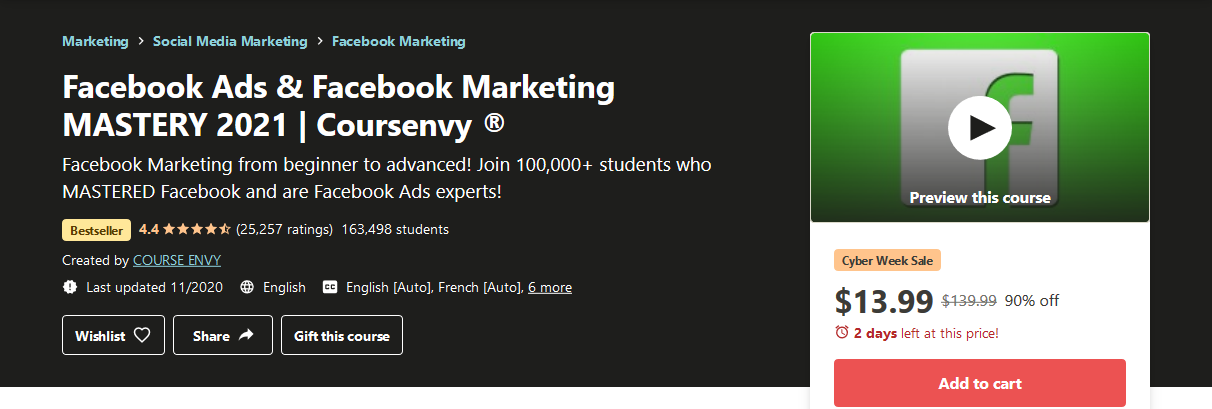Open the 25,257 ratings count
The width and height of the screenshot is (1212, 409).
tap(284, 229)
